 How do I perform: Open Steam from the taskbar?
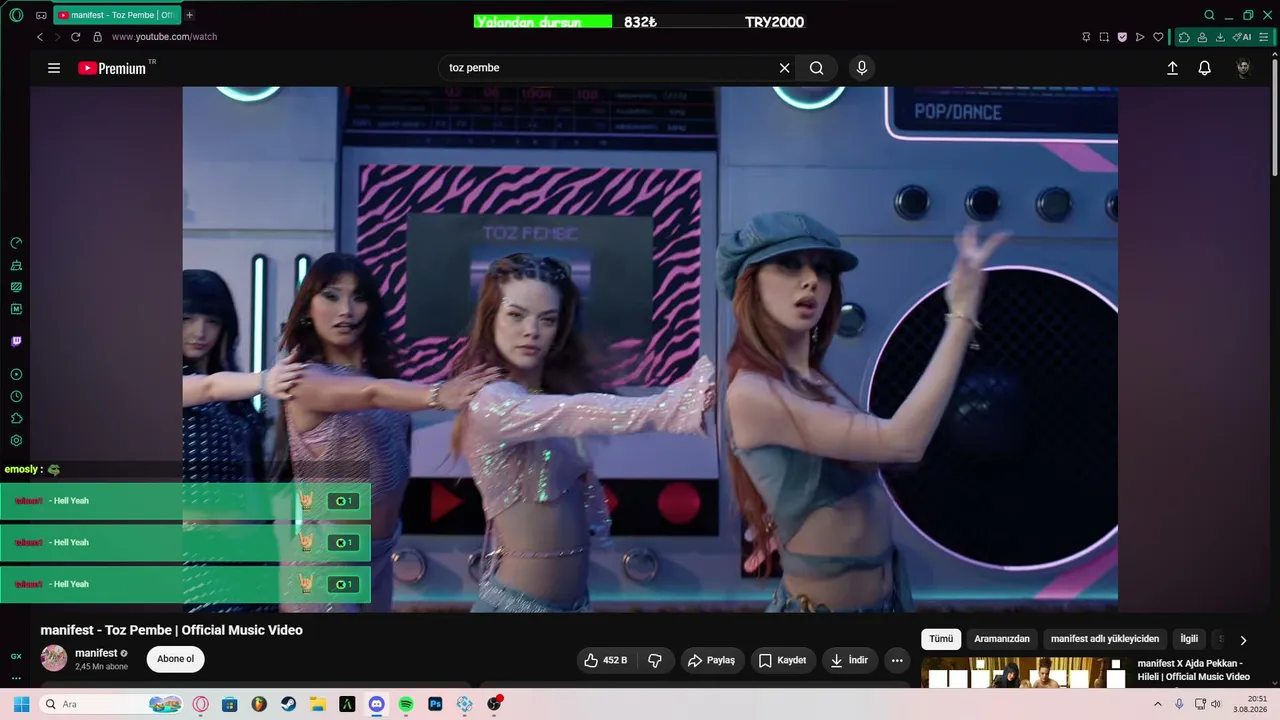click(288, 704)
